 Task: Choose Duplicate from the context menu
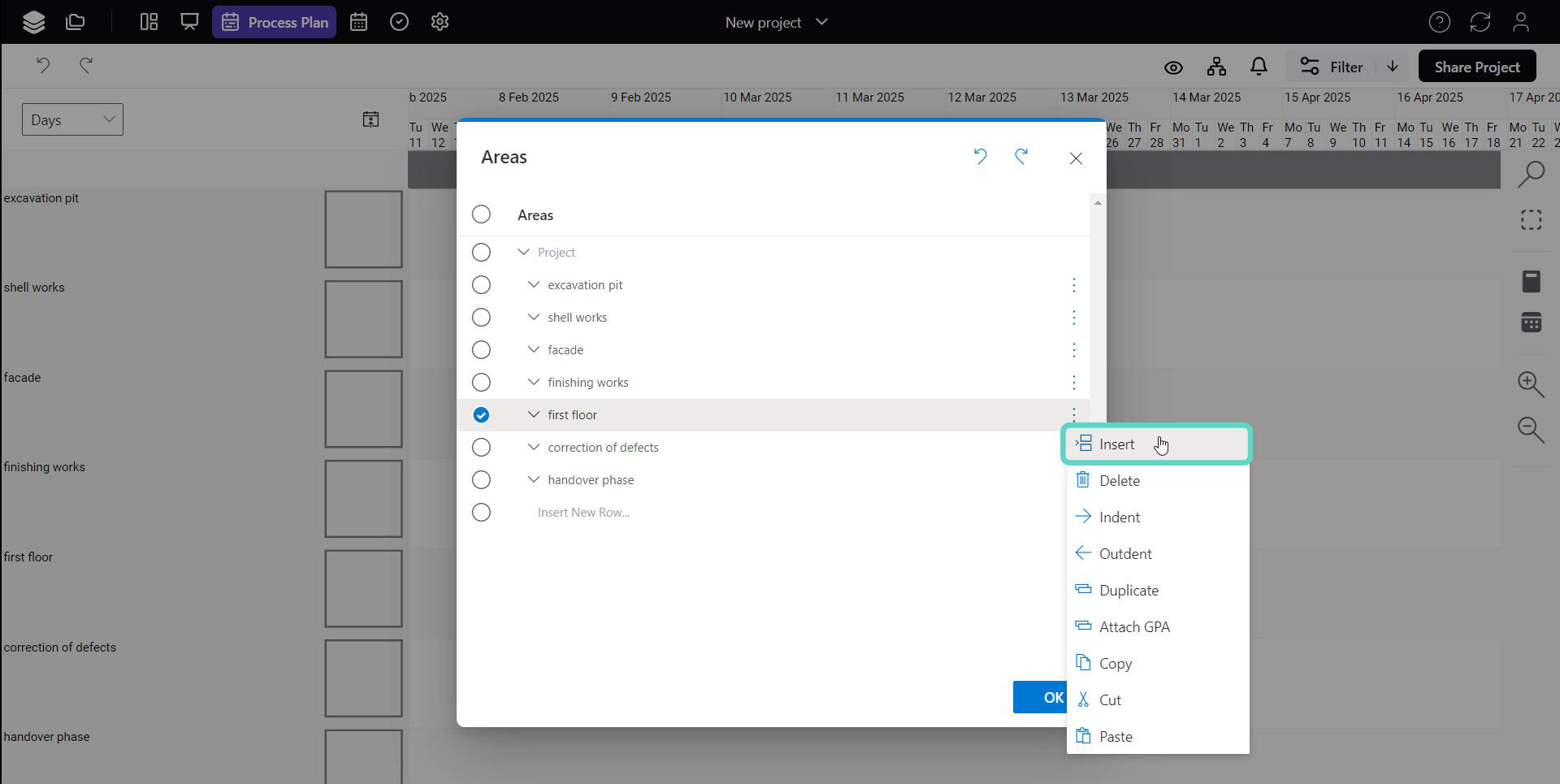1129,591
